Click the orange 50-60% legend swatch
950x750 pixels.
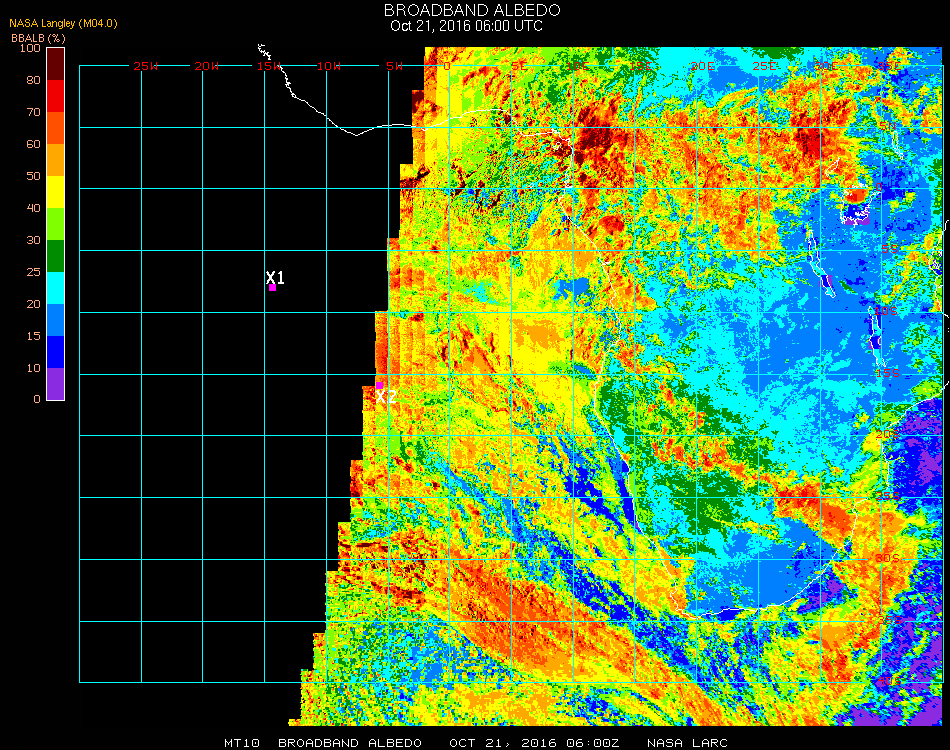click(x=56, y=160)
